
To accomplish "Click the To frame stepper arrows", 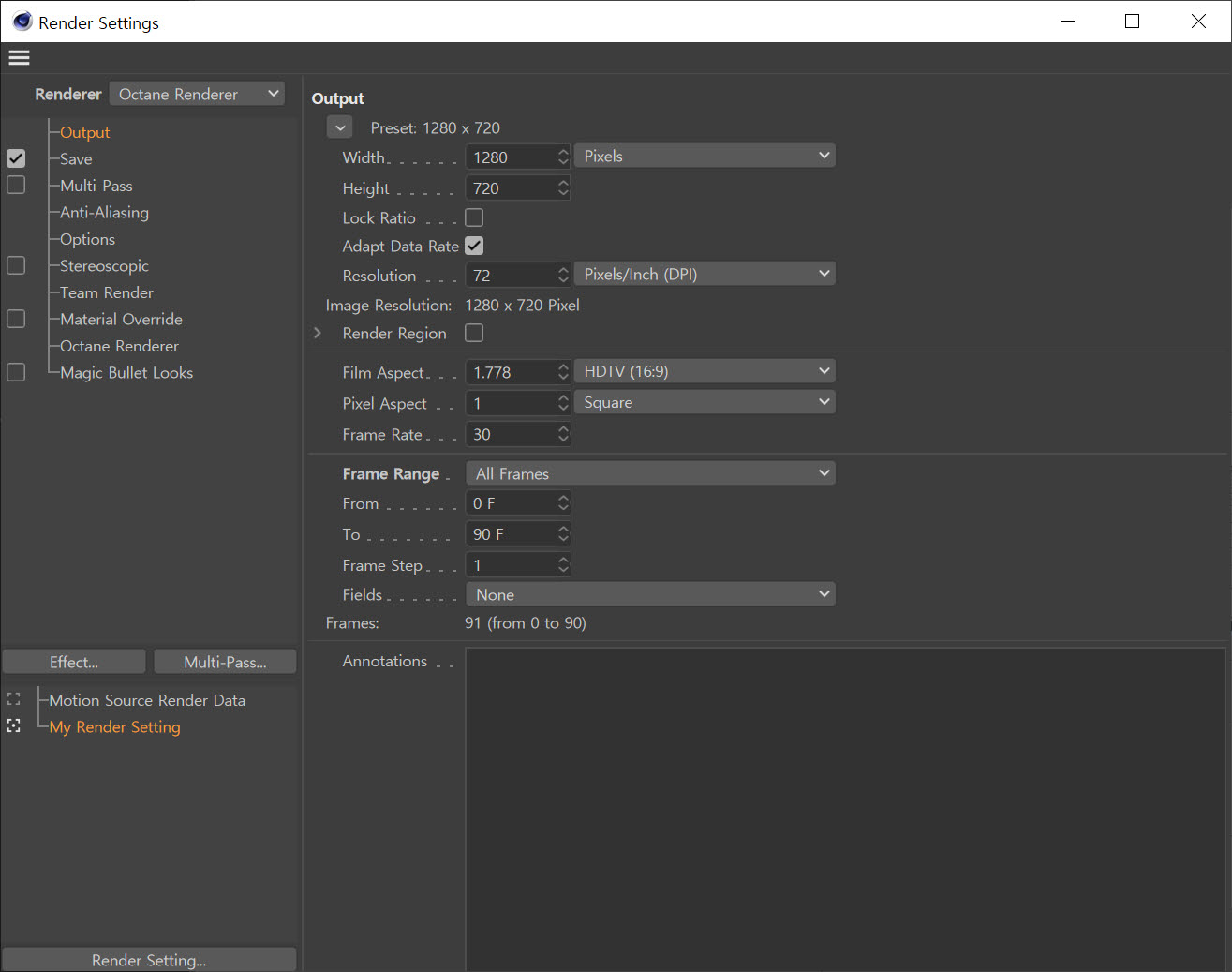I will [x=563, y=533].
